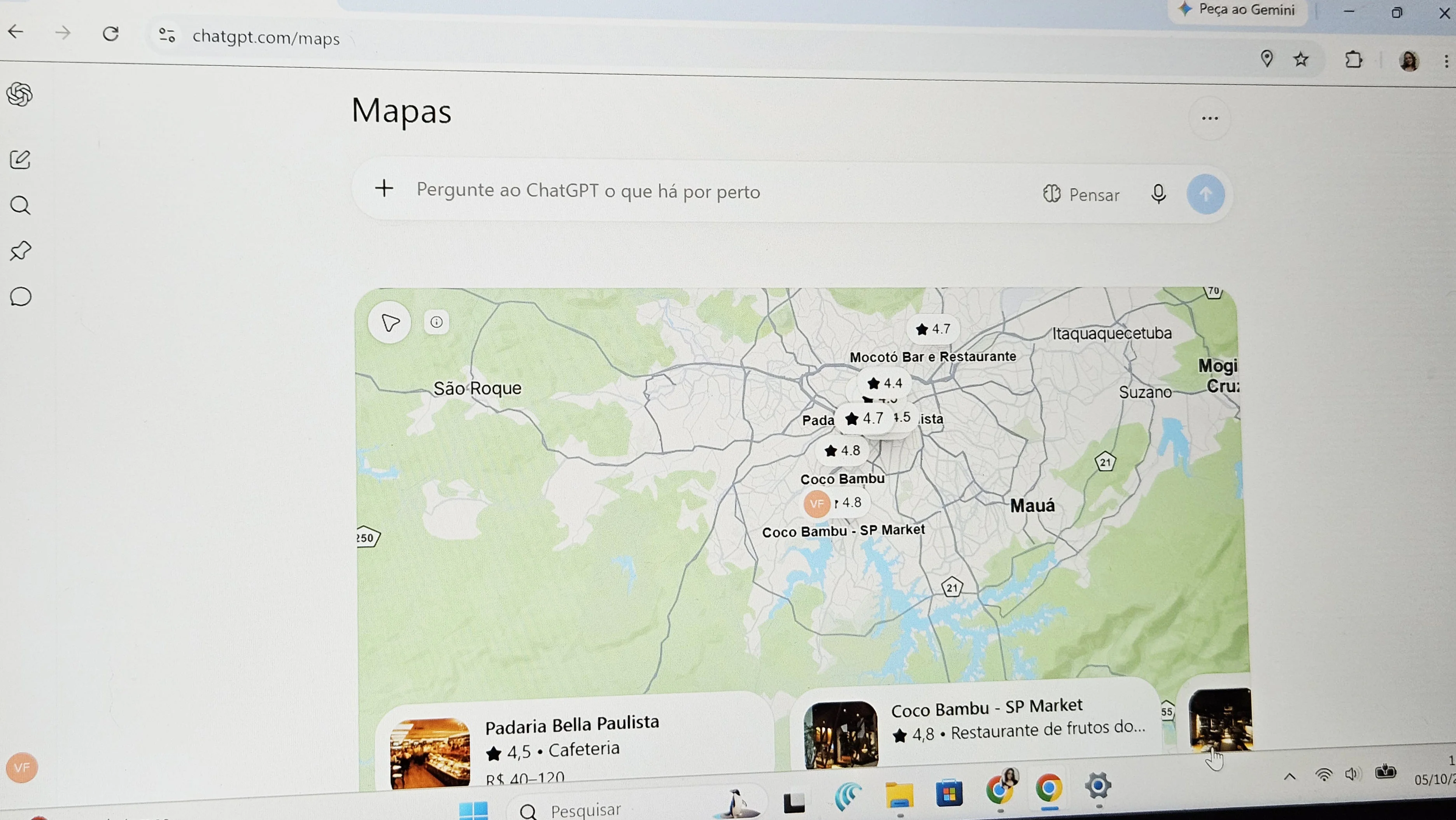Screen dimensions: 1456x820
Task: Open the Chrome three-dot menu
Action: pyautogui.click(x=1446, y=61)
